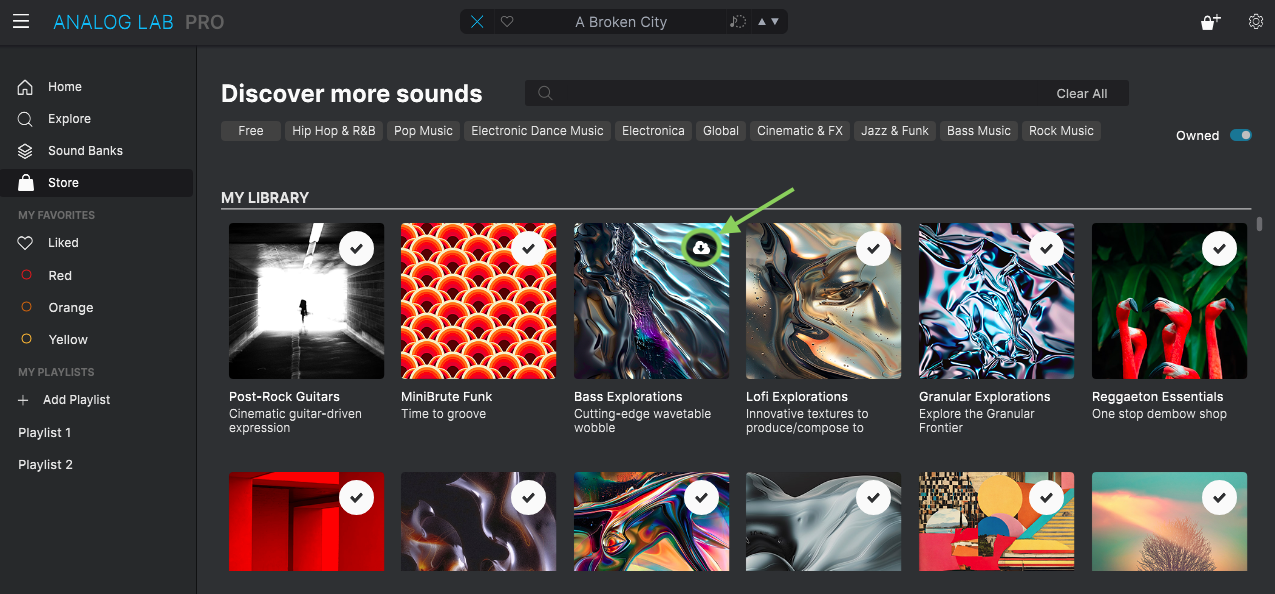The image size is (1275, 594).
Task: Open Lofi Explorations artwork thumbnail
Action: 823,301
